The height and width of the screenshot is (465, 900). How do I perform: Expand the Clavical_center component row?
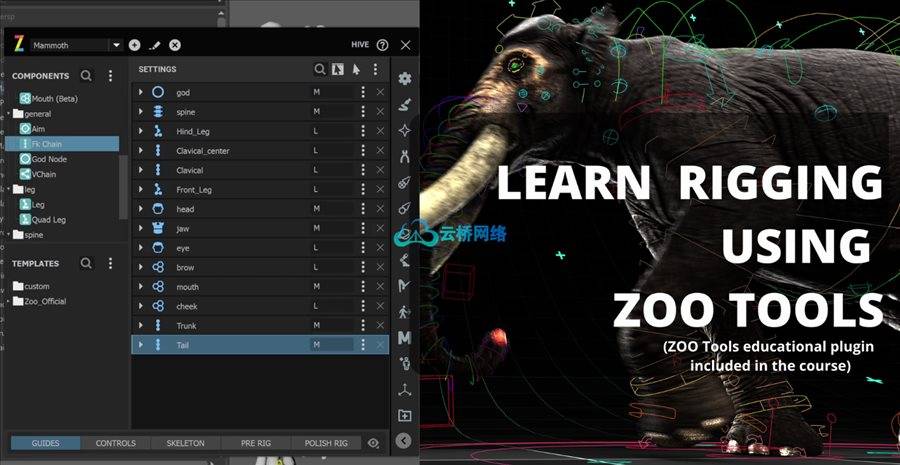tap(141, 150)
